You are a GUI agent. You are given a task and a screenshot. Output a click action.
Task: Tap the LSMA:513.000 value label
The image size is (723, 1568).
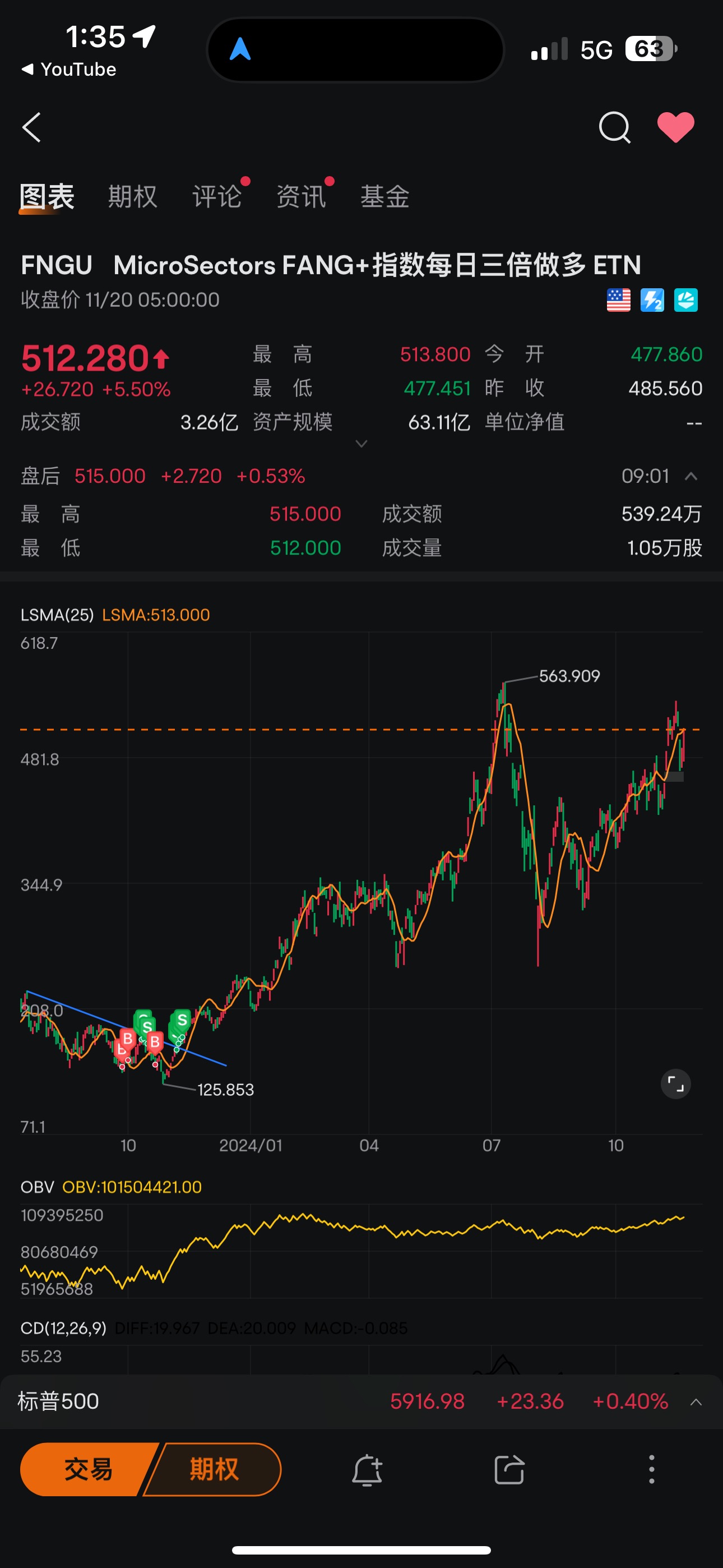[x=156, y=615]
